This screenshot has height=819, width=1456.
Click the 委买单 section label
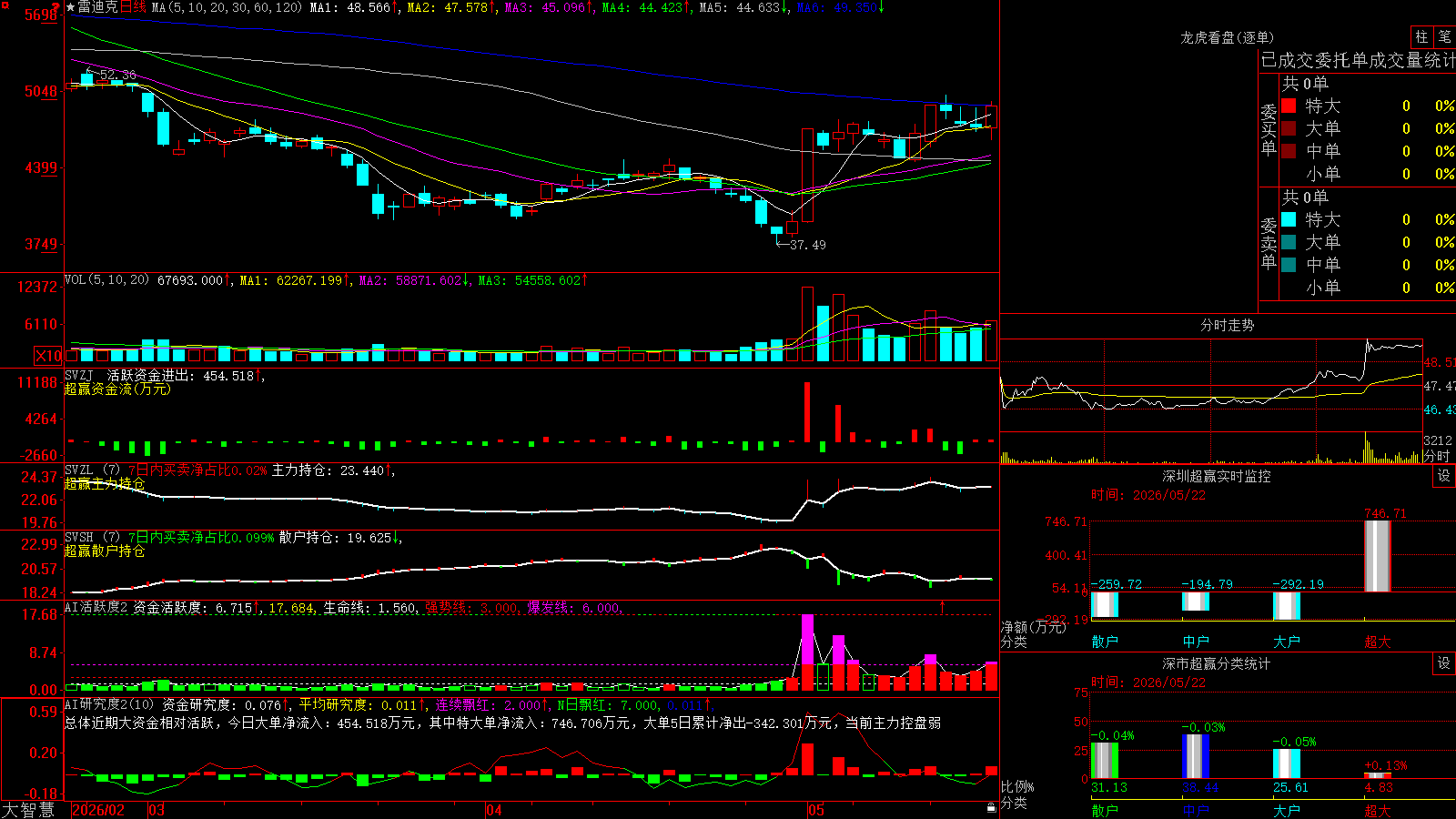(1269, 130)
